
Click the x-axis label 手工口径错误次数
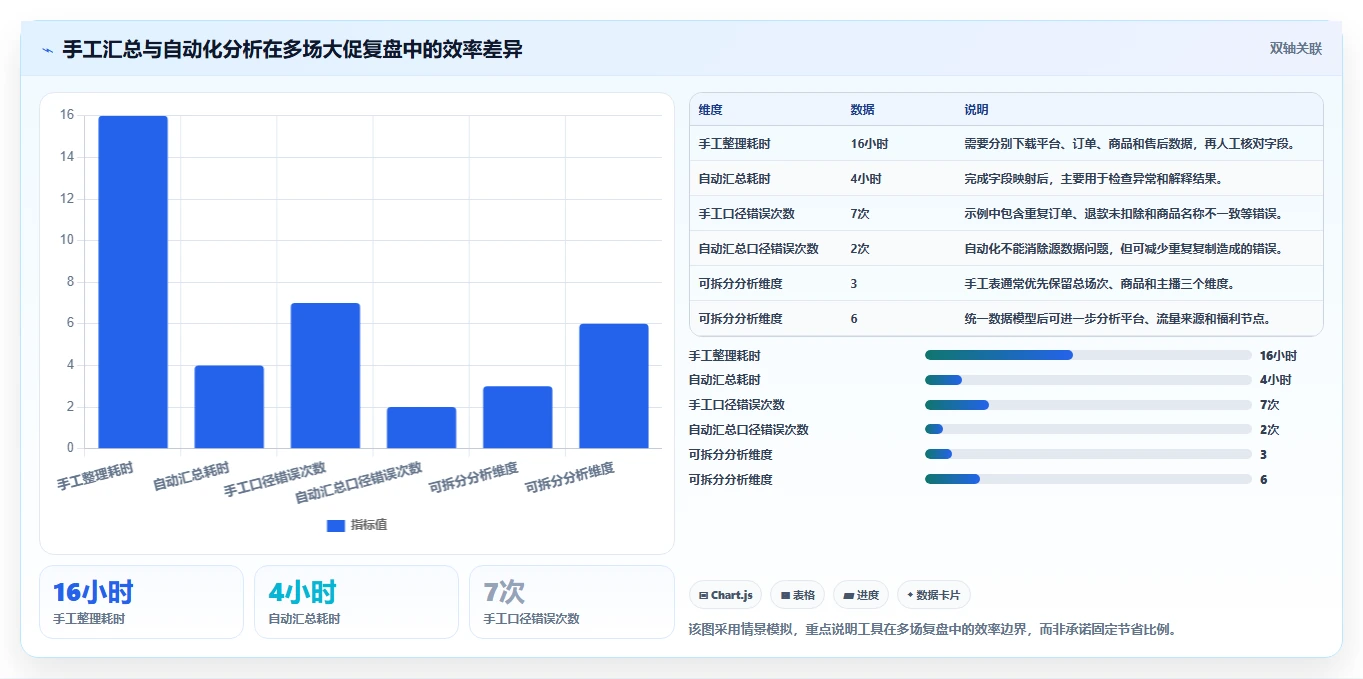[x=275, y=479]
